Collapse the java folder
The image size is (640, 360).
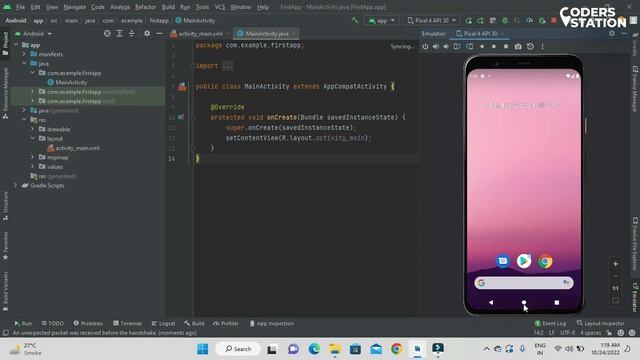pyautogui.click(x=24, y=63)
